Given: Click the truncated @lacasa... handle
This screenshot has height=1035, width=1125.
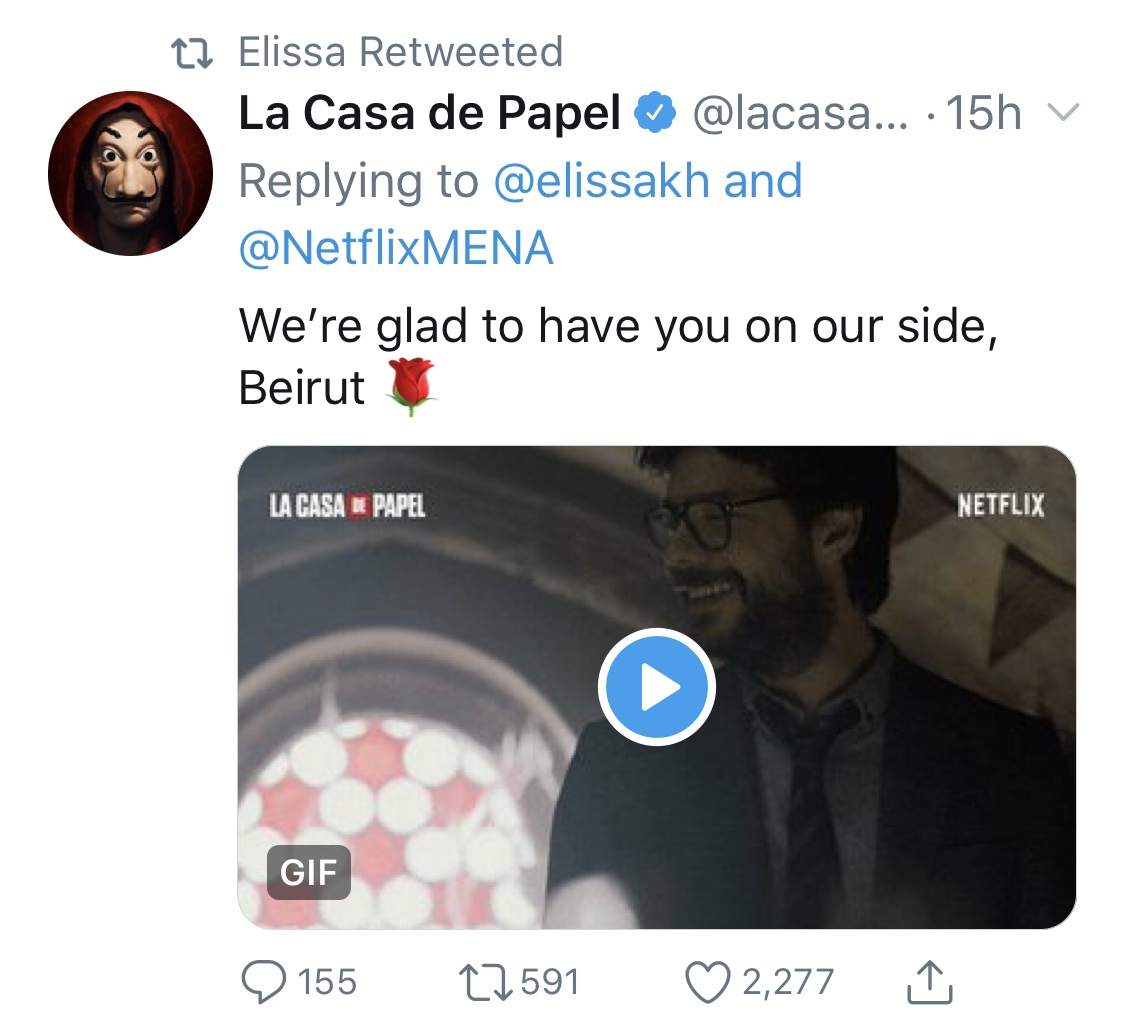Looking at the screenshot, I should (x=800, y=115).
